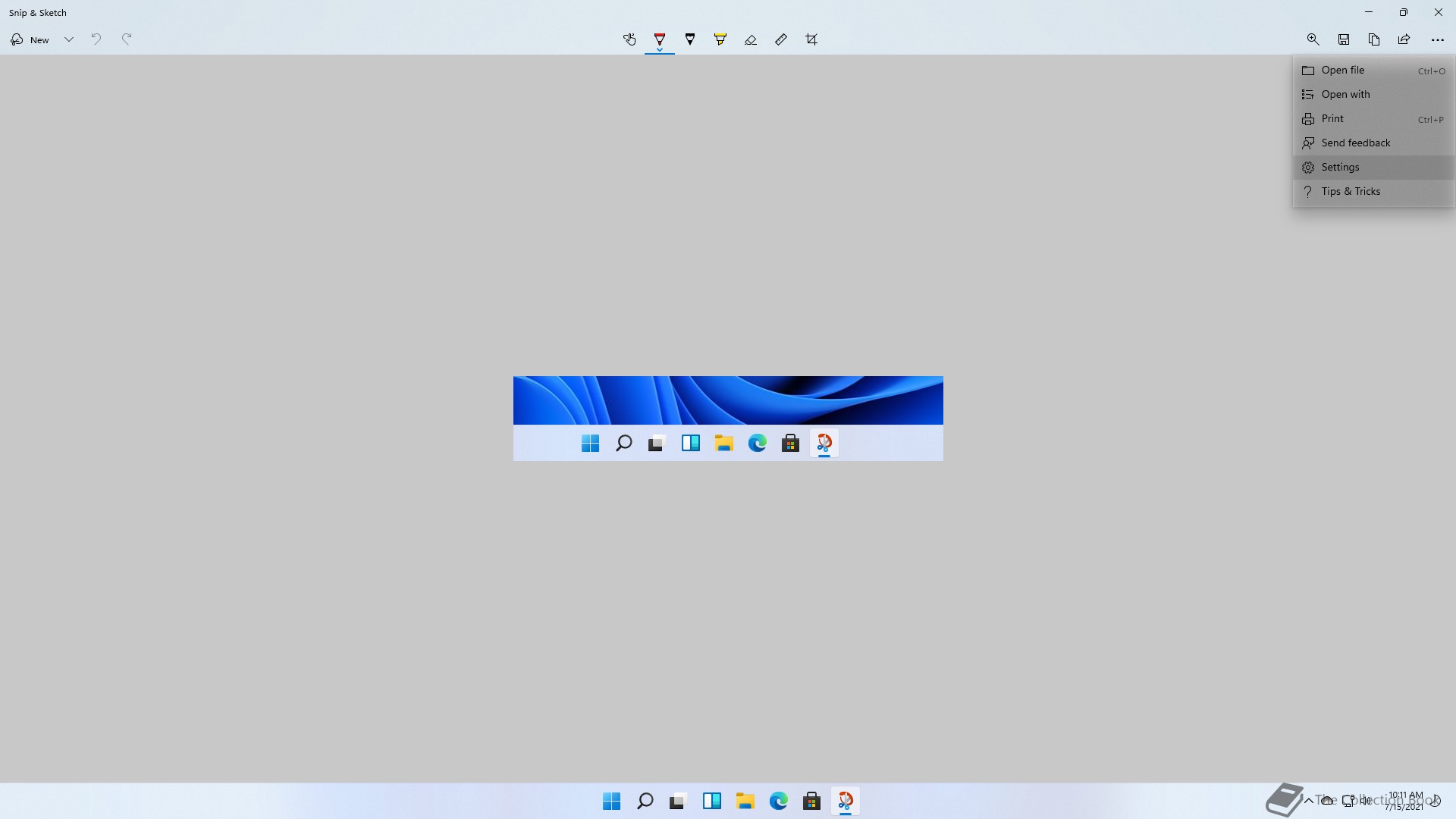Select the Touch Writing tool
The width and height of the screenshot is (1456, 819).
pos(629,39)
